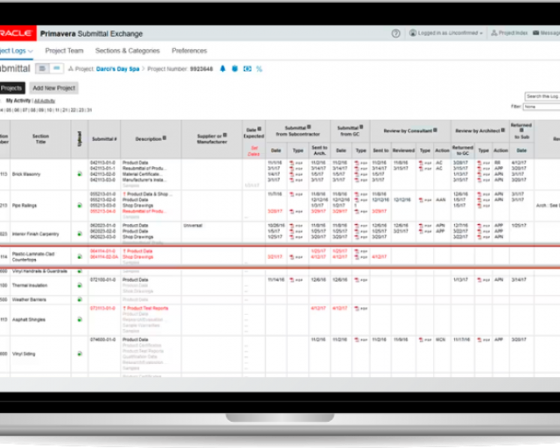560x448 pixels.
Task: Click info icon on Date Expected header
Action: tap(259, 129)
